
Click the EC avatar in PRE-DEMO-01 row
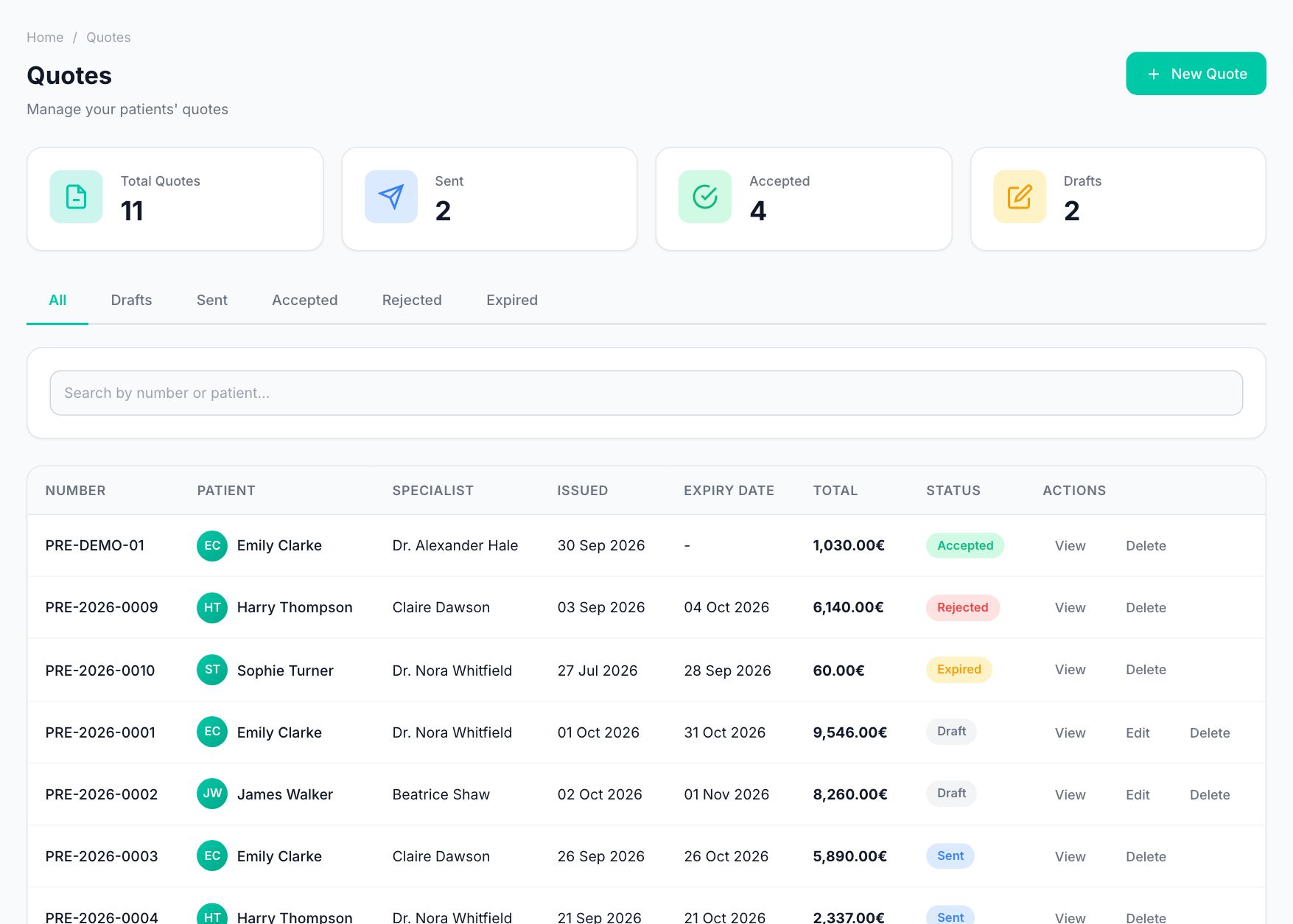212,546
